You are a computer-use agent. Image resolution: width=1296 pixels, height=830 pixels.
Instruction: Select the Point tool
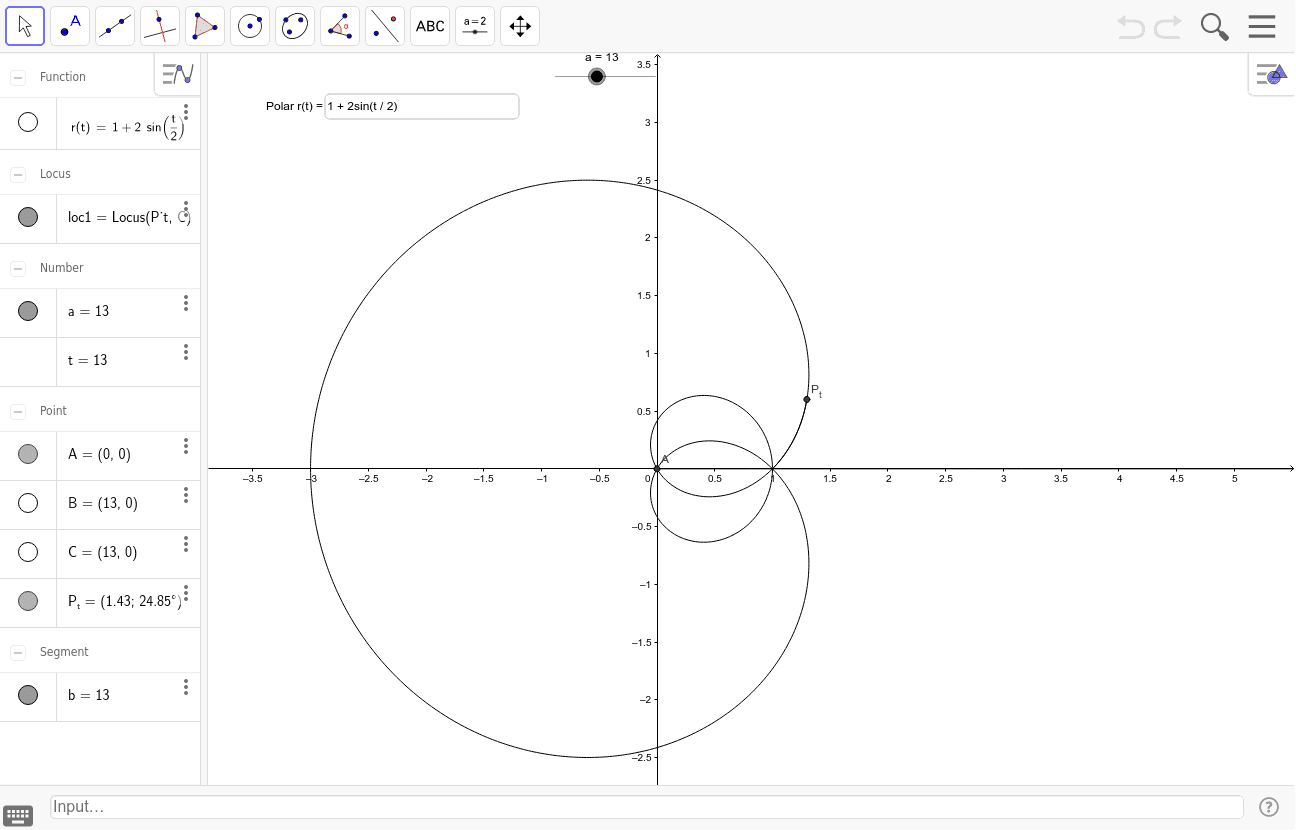tap(70, 26)
